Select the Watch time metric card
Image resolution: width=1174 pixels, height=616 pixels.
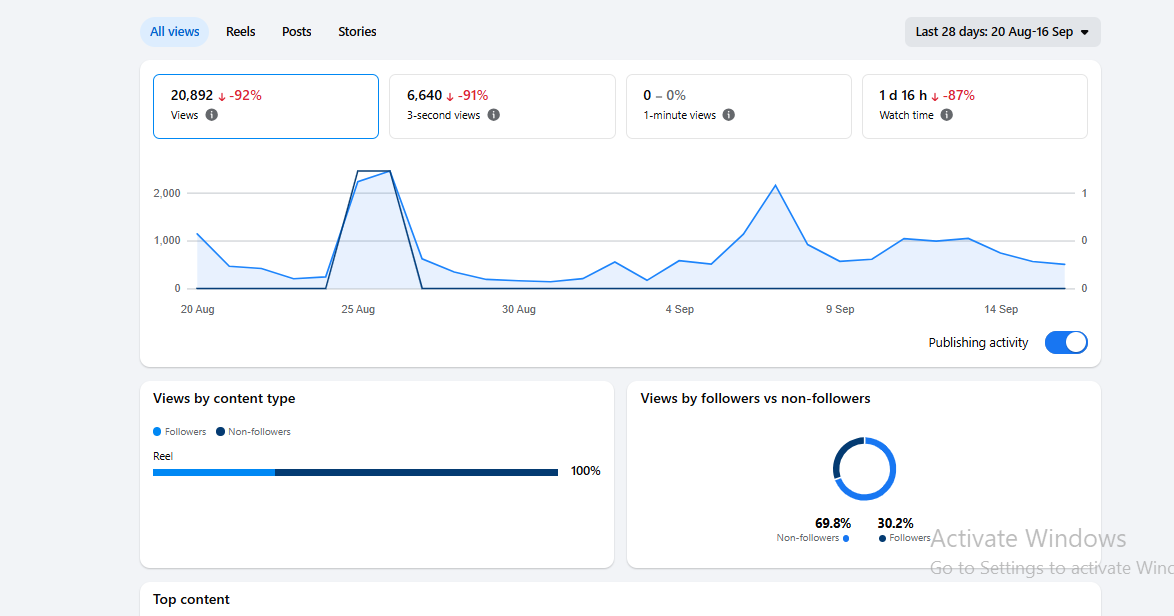[975, 106]
